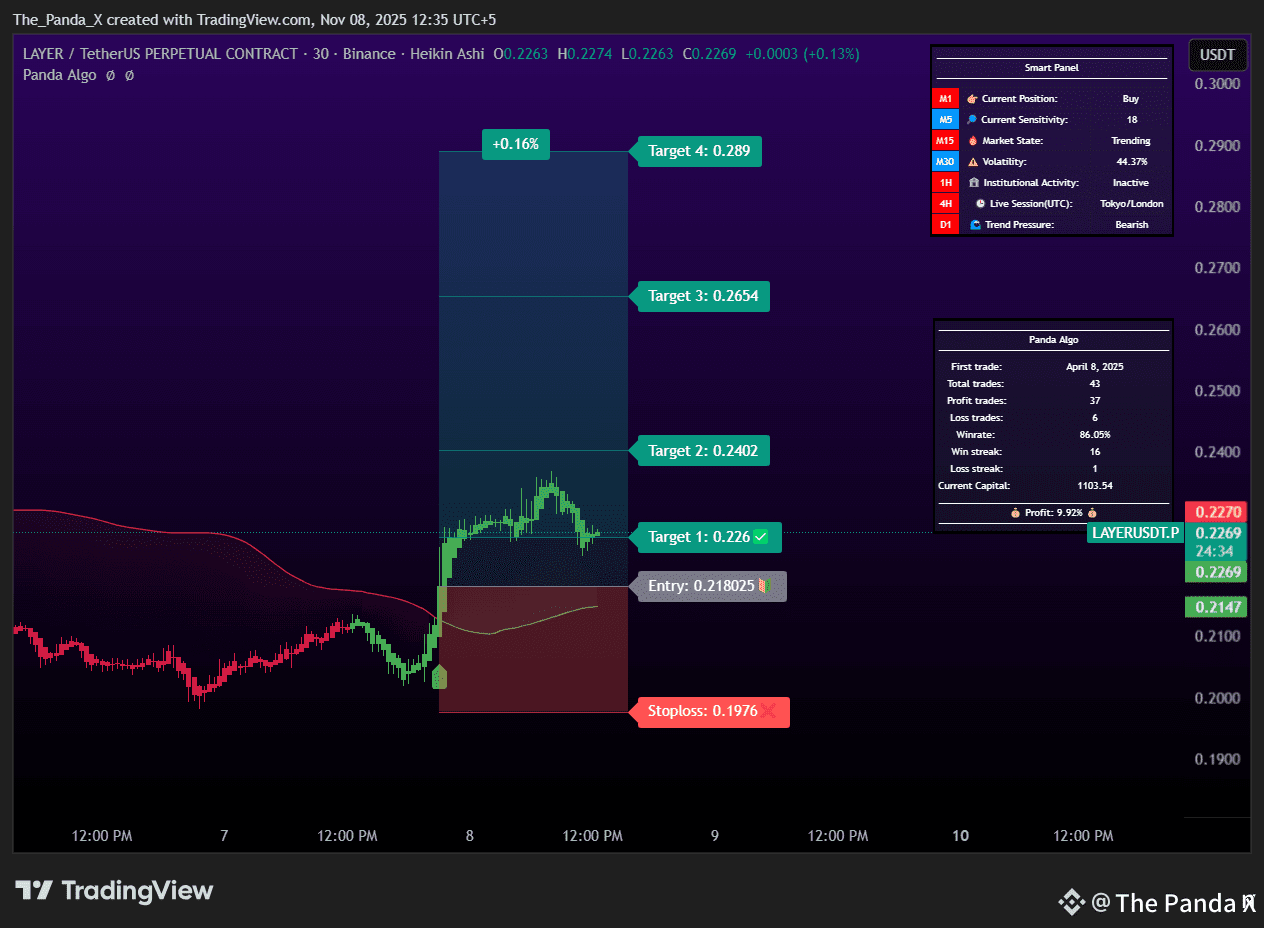The width and height of the screenshot is (1264, 928).
Task: Click the wave icon beside Trend Pressure
Action: pyautogui.click(x=976, y=225)
